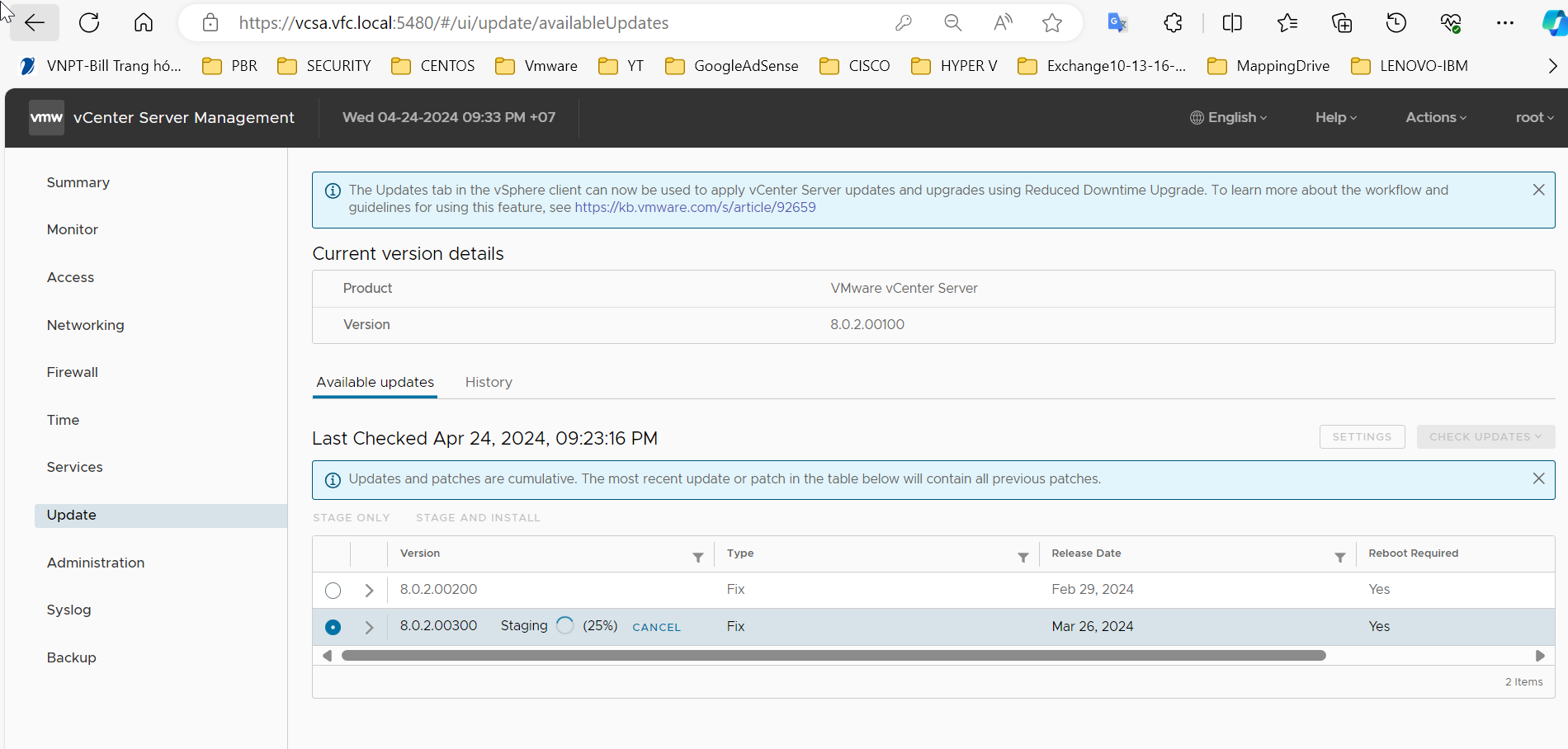This screenshot has width=1568, height=749.
Task: Switch to the History tab
Action: point(489,382)
